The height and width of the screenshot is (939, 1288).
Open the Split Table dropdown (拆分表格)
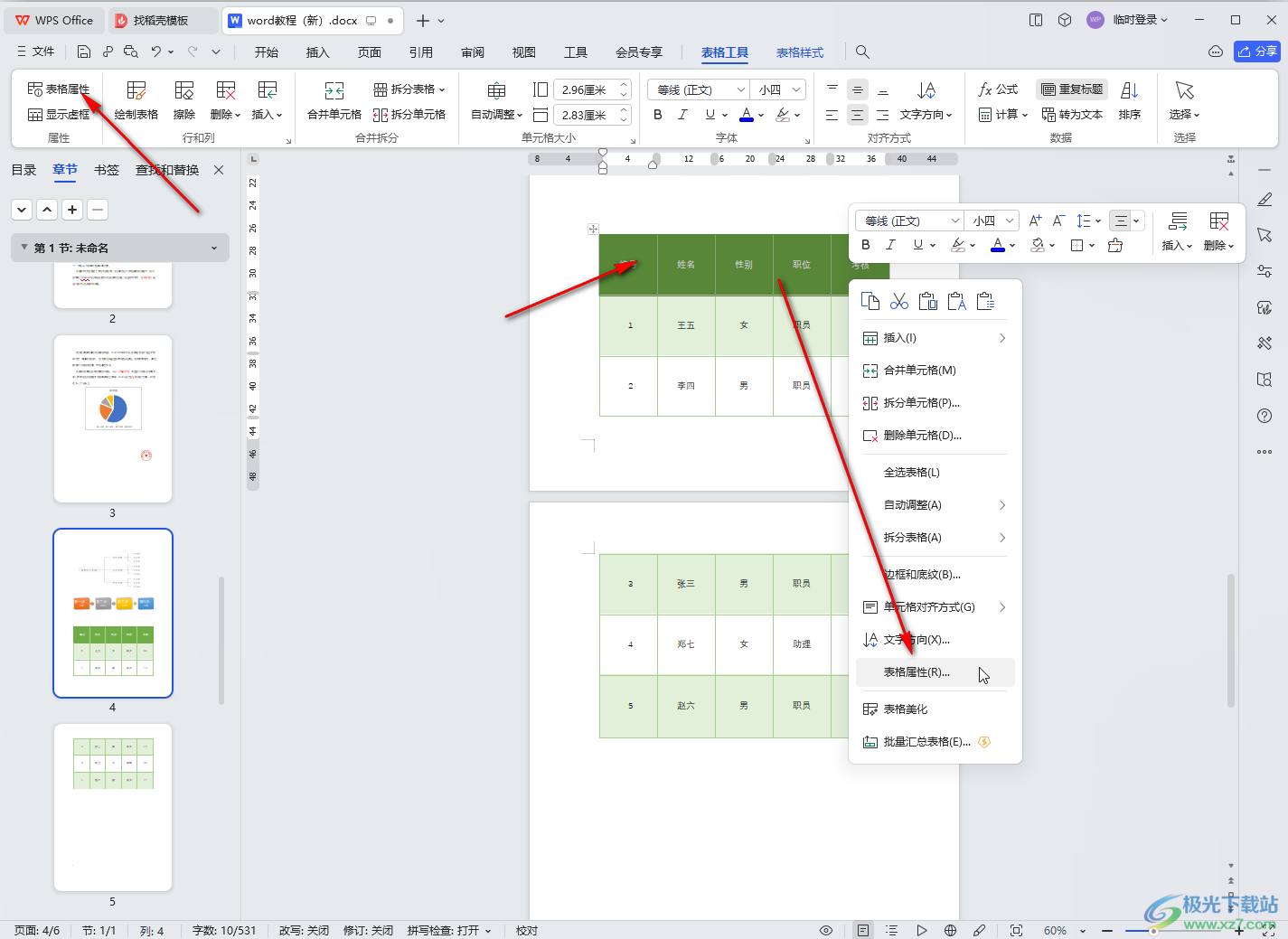(x=409, y=89)
